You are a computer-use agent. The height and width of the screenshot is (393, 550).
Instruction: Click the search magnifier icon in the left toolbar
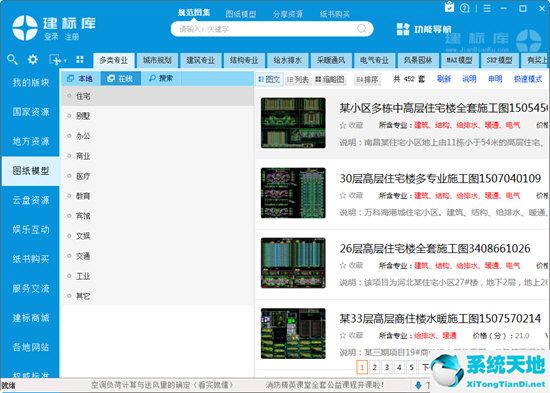(12, 60)
